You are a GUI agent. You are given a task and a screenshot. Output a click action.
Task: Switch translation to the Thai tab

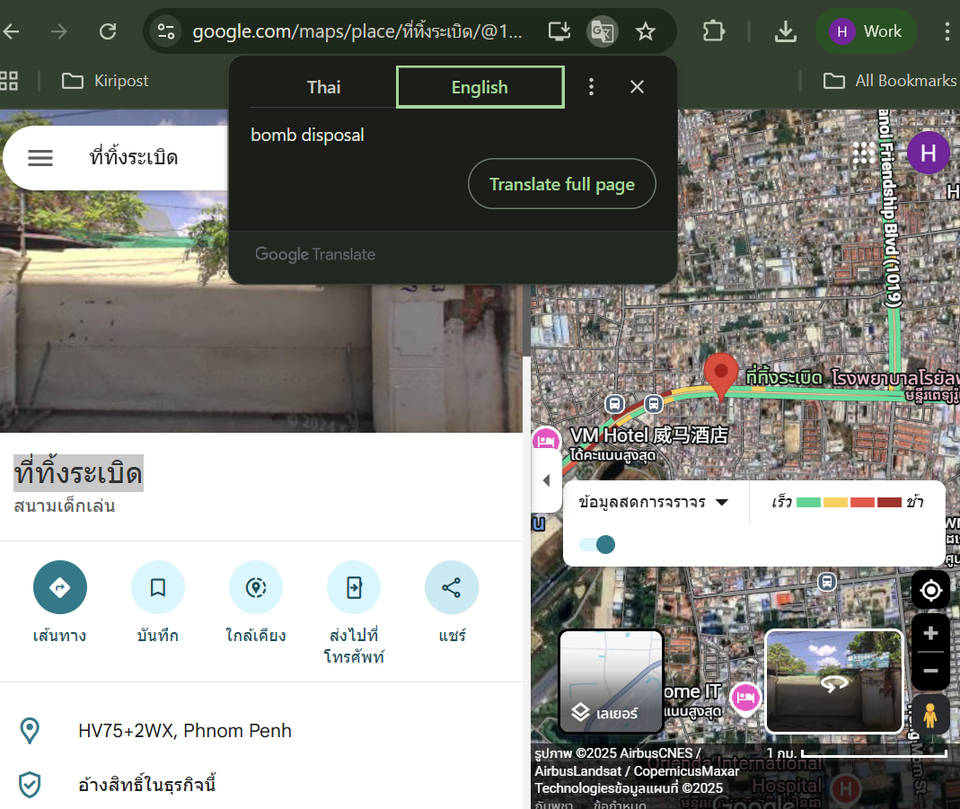point(323,87)
